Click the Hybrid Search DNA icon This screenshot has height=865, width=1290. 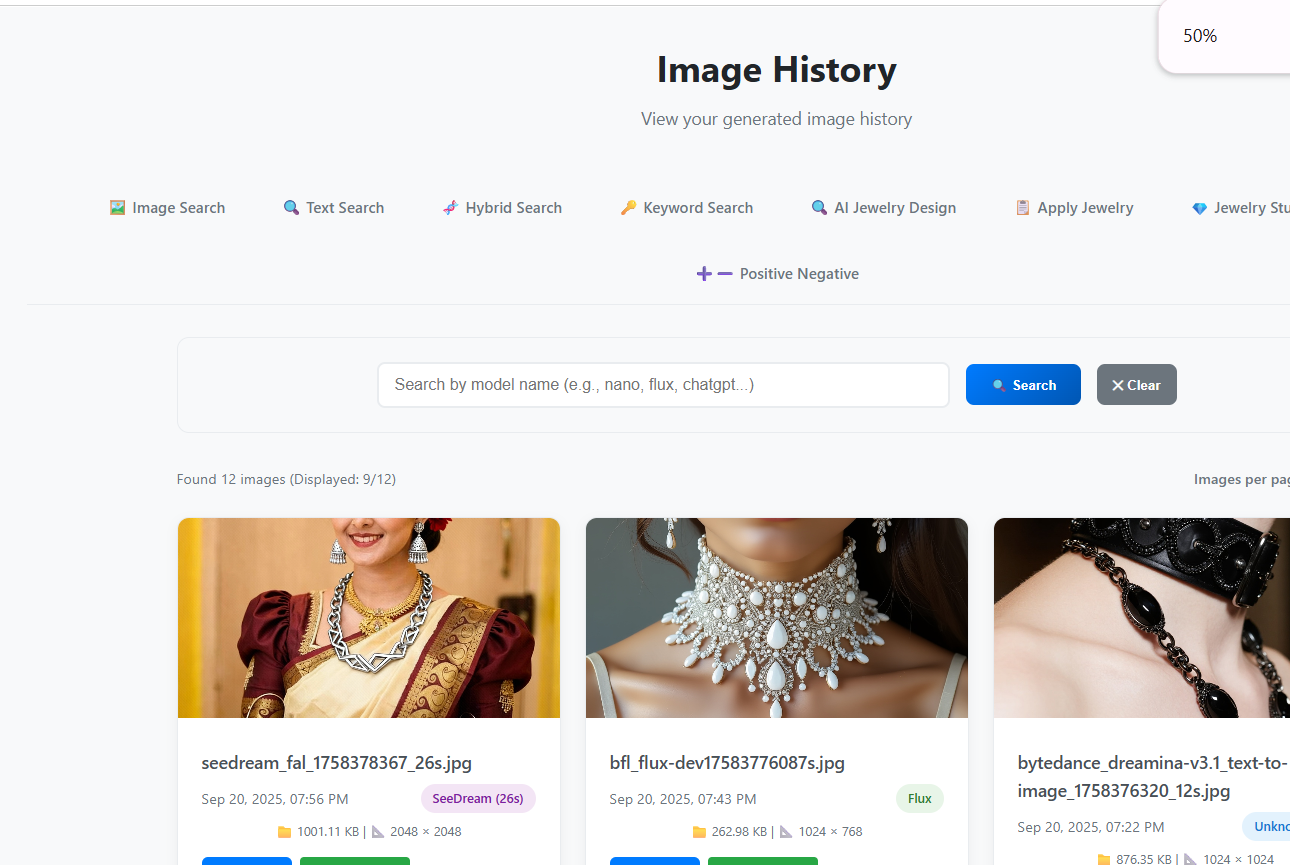coord(450,208)
